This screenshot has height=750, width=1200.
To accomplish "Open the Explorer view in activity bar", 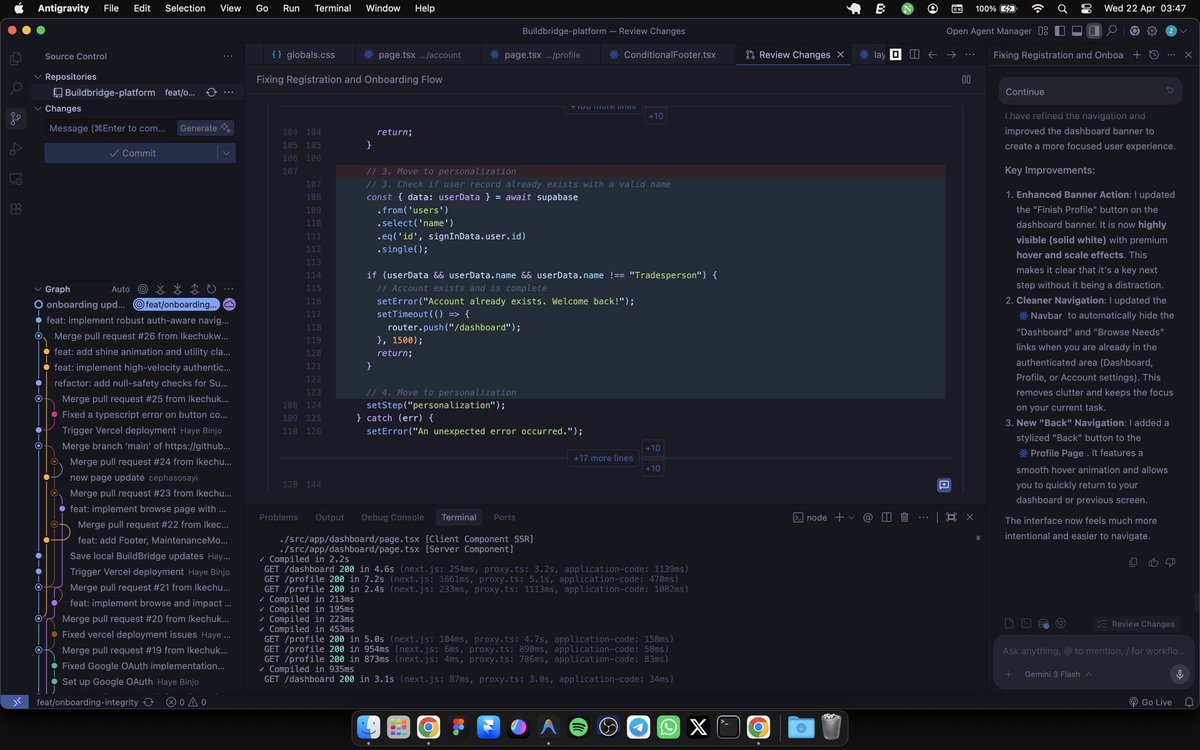I will tap(15, 58).
